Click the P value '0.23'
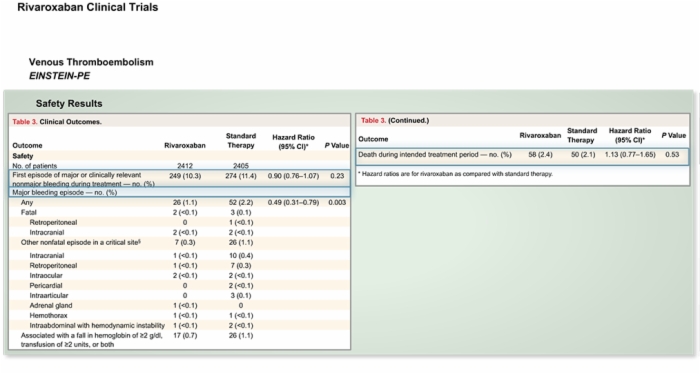 click(337, 176)
